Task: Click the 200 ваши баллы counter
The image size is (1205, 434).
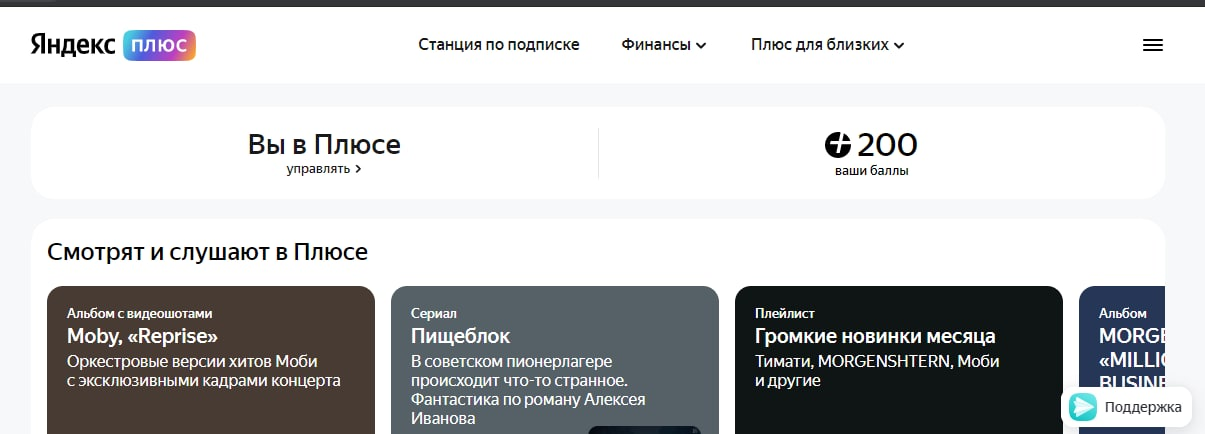Action: [x=871, y=154]
